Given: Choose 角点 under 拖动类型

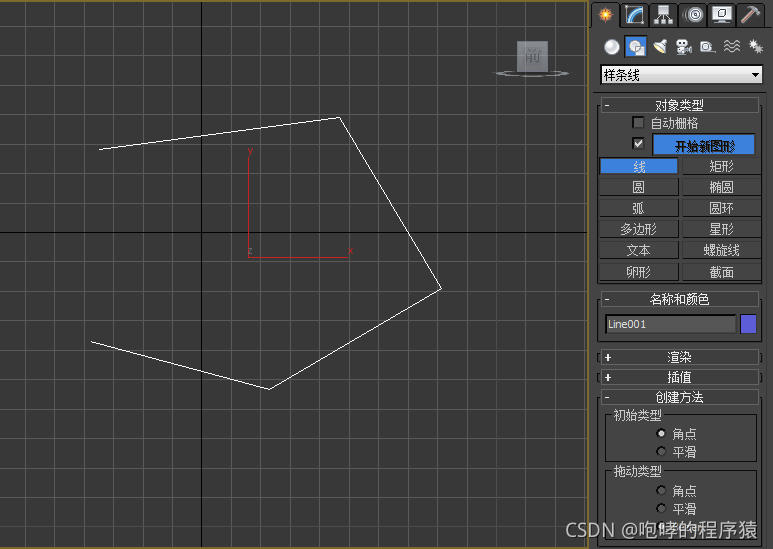Looking at the screenshot, I should [x=661, y=491].
